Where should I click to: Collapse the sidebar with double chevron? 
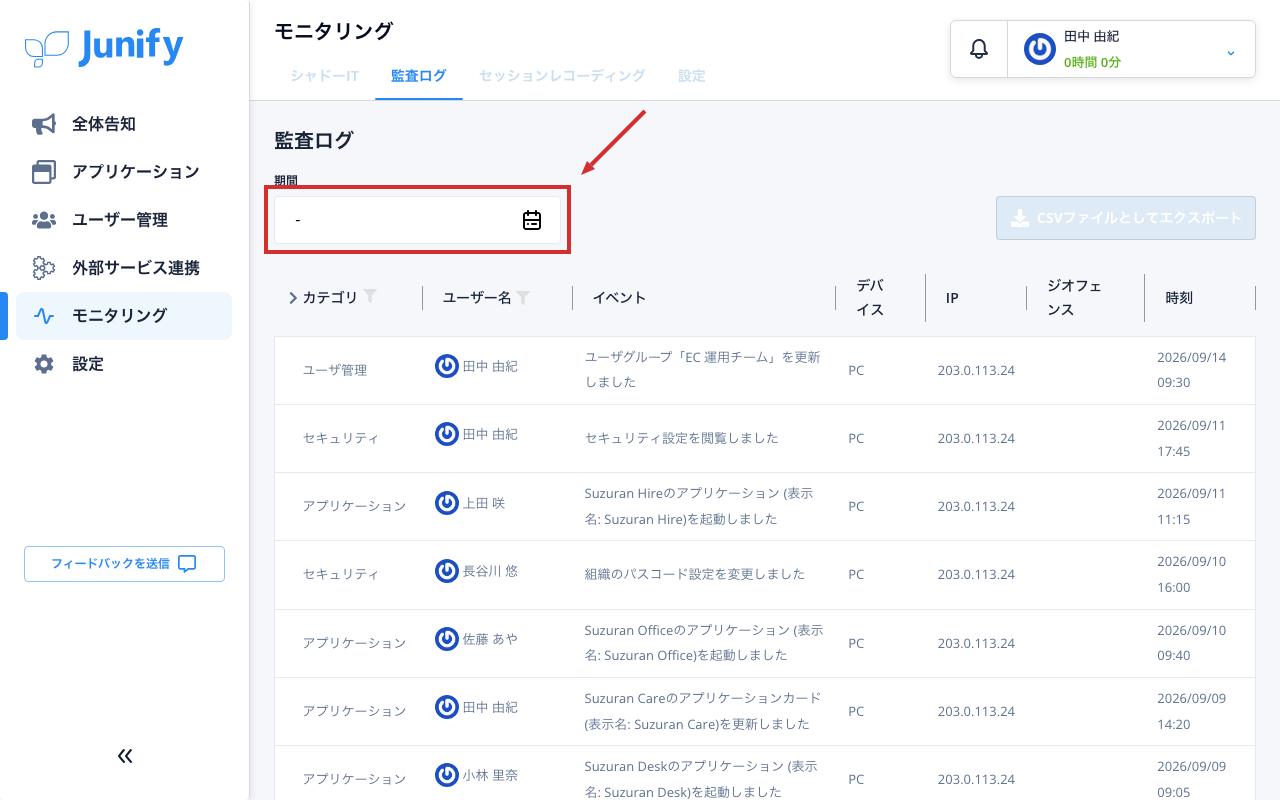125,756
